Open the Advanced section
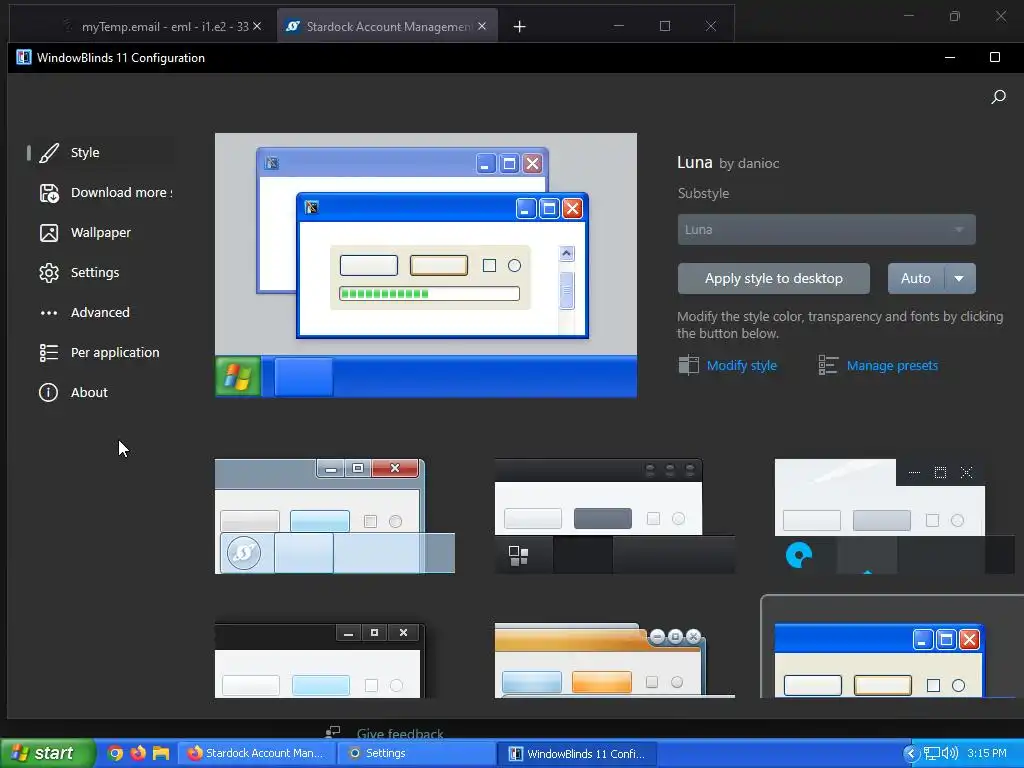The height and width of the screenshot is (768, 1024). [x=101, y=312]
